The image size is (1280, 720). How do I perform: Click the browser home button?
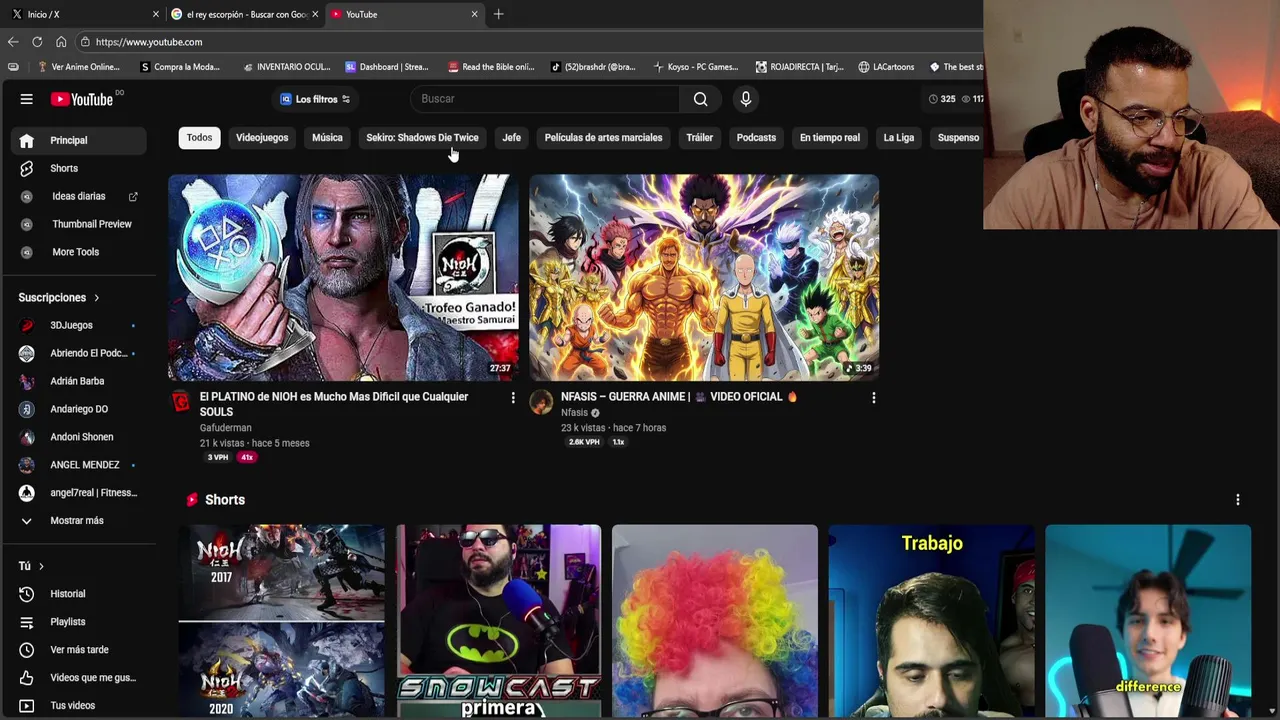[x=61, y=42]
